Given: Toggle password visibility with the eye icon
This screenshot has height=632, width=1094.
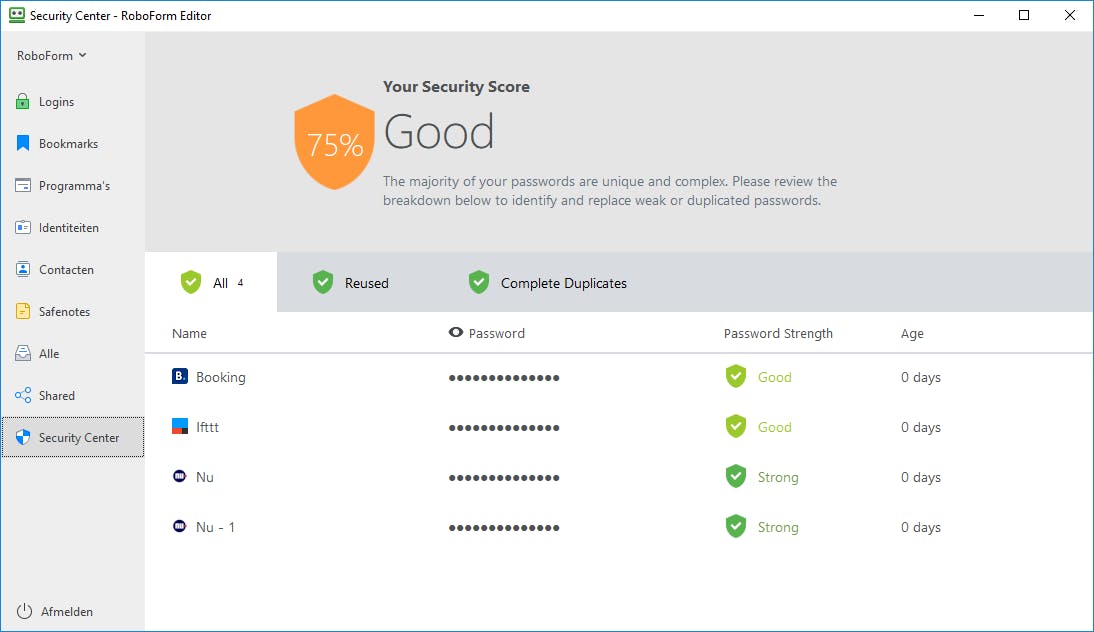Looking at the screenshot, I should tap(456, 333).
